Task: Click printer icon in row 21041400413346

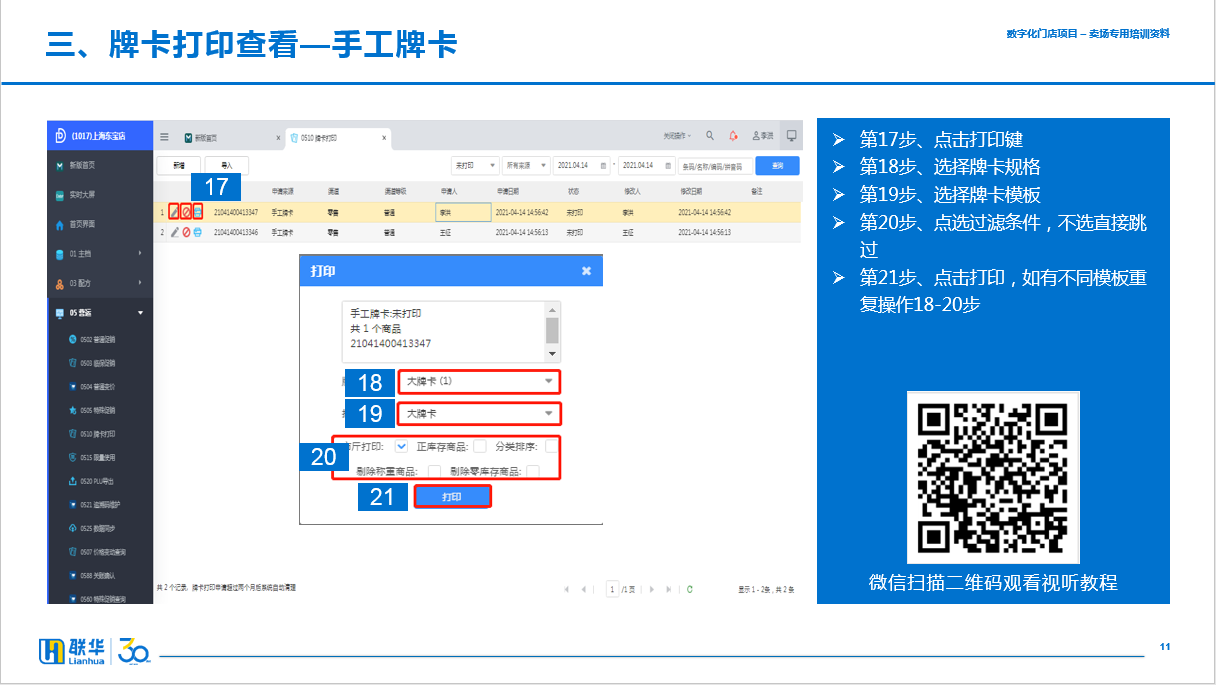Action: point(197,232)
